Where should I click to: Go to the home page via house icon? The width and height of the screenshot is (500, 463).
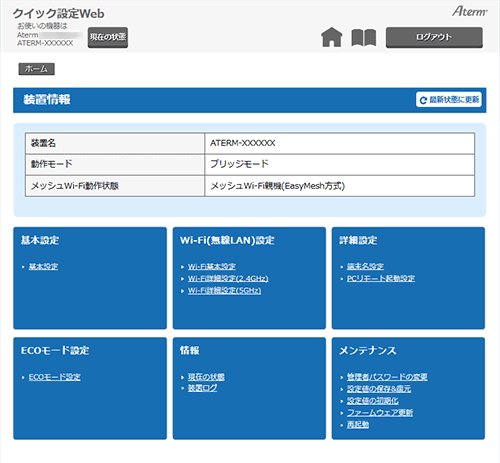(332, 37)
